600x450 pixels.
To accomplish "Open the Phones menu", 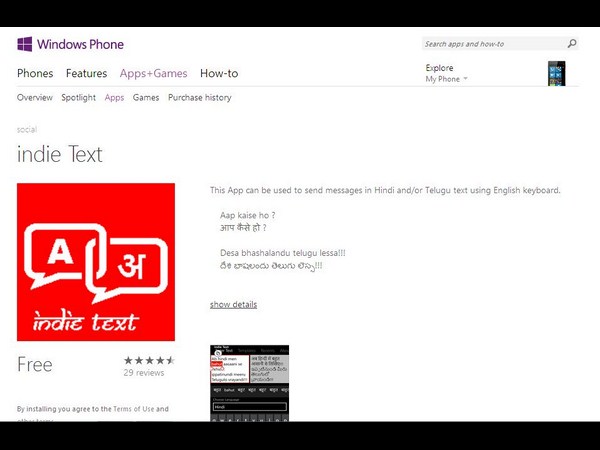I will [x=35, y=73].
